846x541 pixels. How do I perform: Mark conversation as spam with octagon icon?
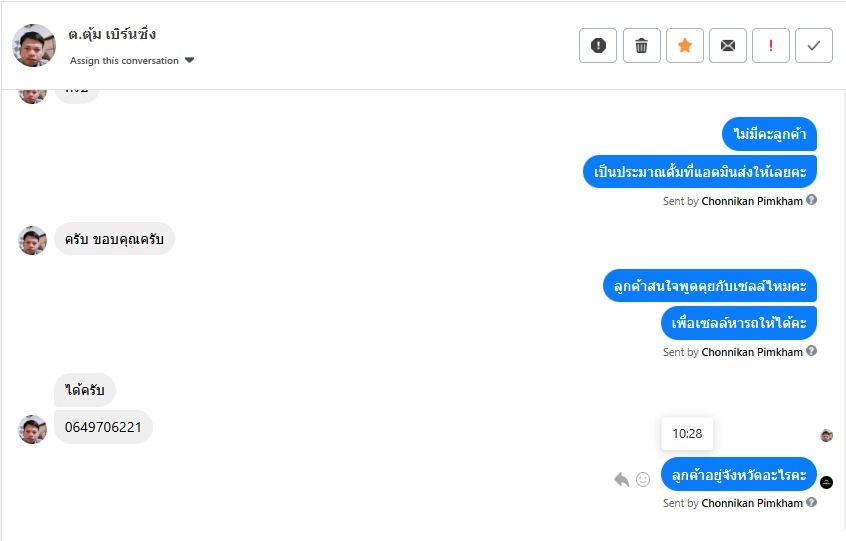point(598,46)
